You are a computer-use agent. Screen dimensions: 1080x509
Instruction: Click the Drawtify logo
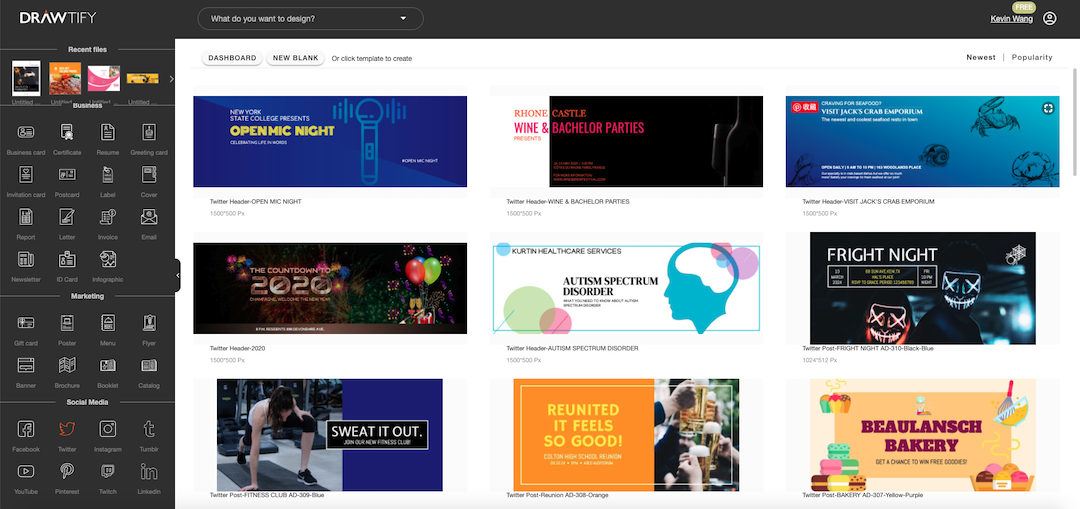(58, 18)
